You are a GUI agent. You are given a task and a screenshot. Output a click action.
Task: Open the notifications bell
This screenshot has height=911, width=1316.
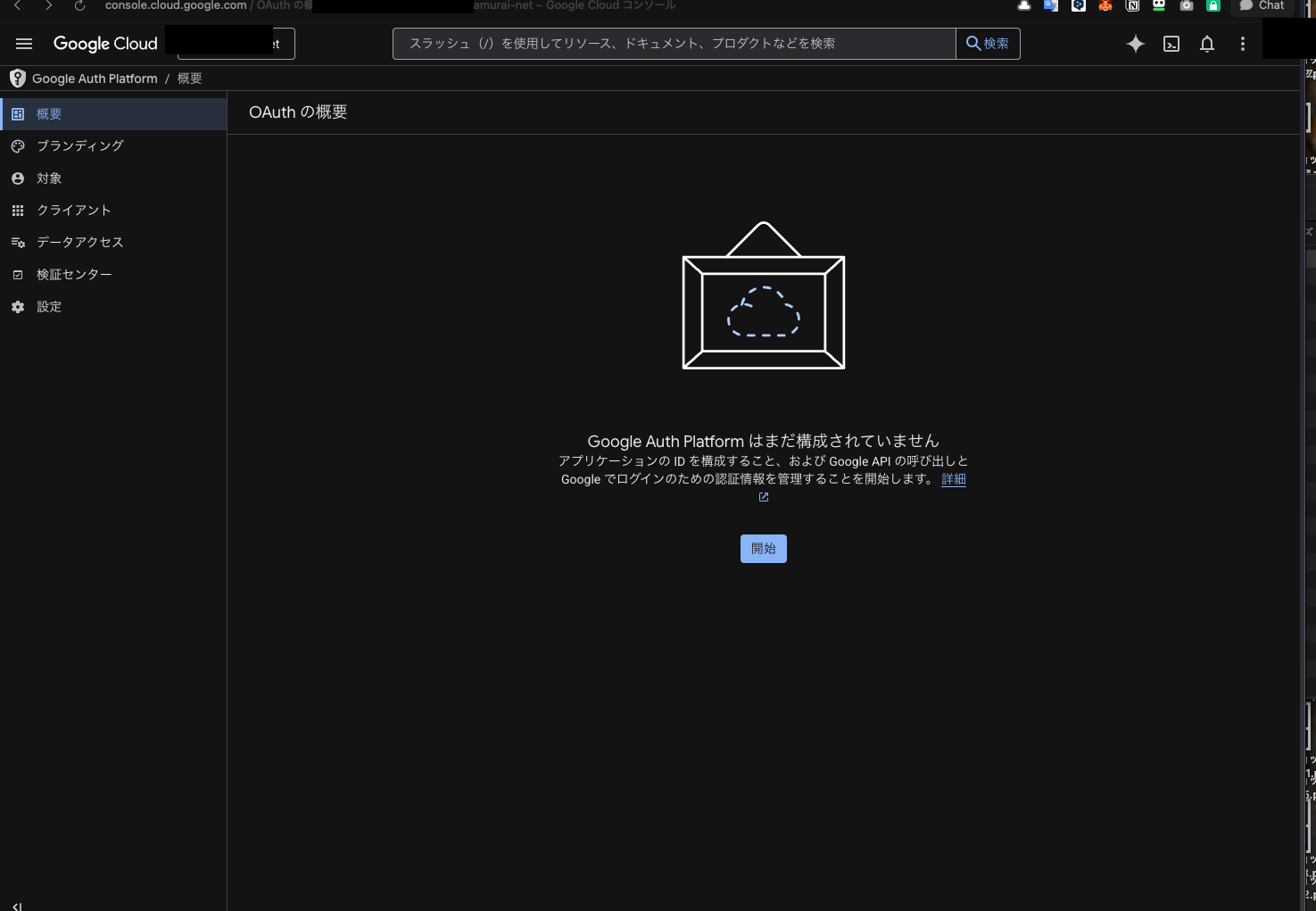1206,44
